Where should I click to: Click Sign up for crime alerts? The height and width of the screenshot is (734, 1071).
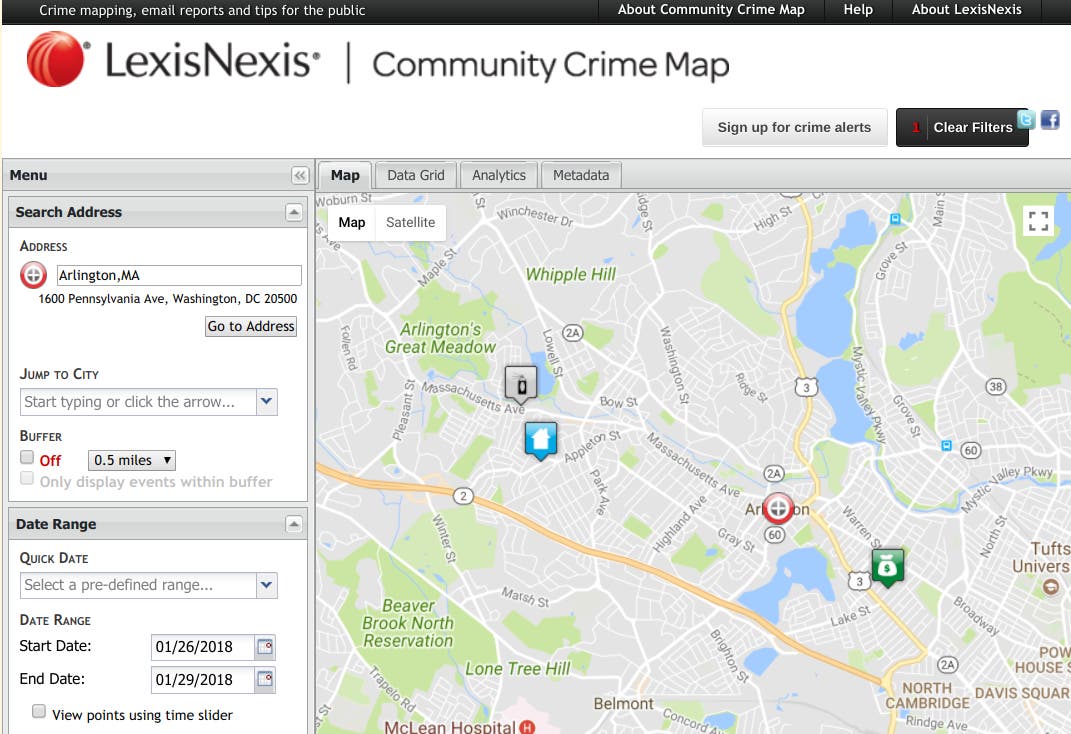tap(794, 127)
